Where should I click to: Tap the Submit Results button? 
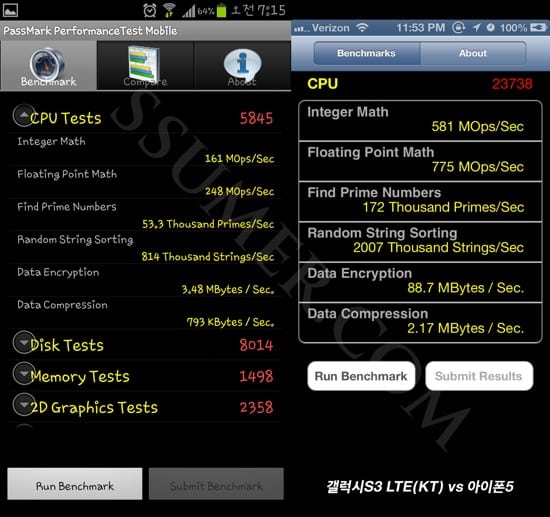(479, 376)
